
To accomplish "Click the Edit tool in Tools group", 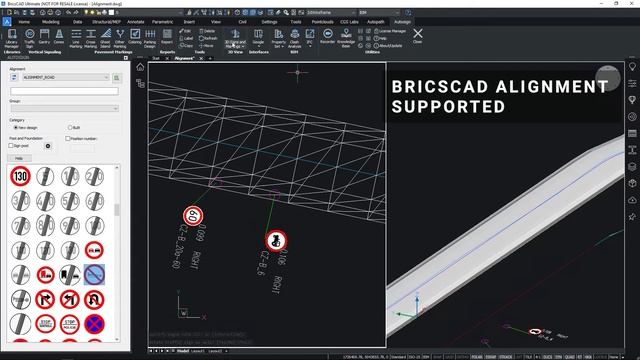I will [185, 31].
